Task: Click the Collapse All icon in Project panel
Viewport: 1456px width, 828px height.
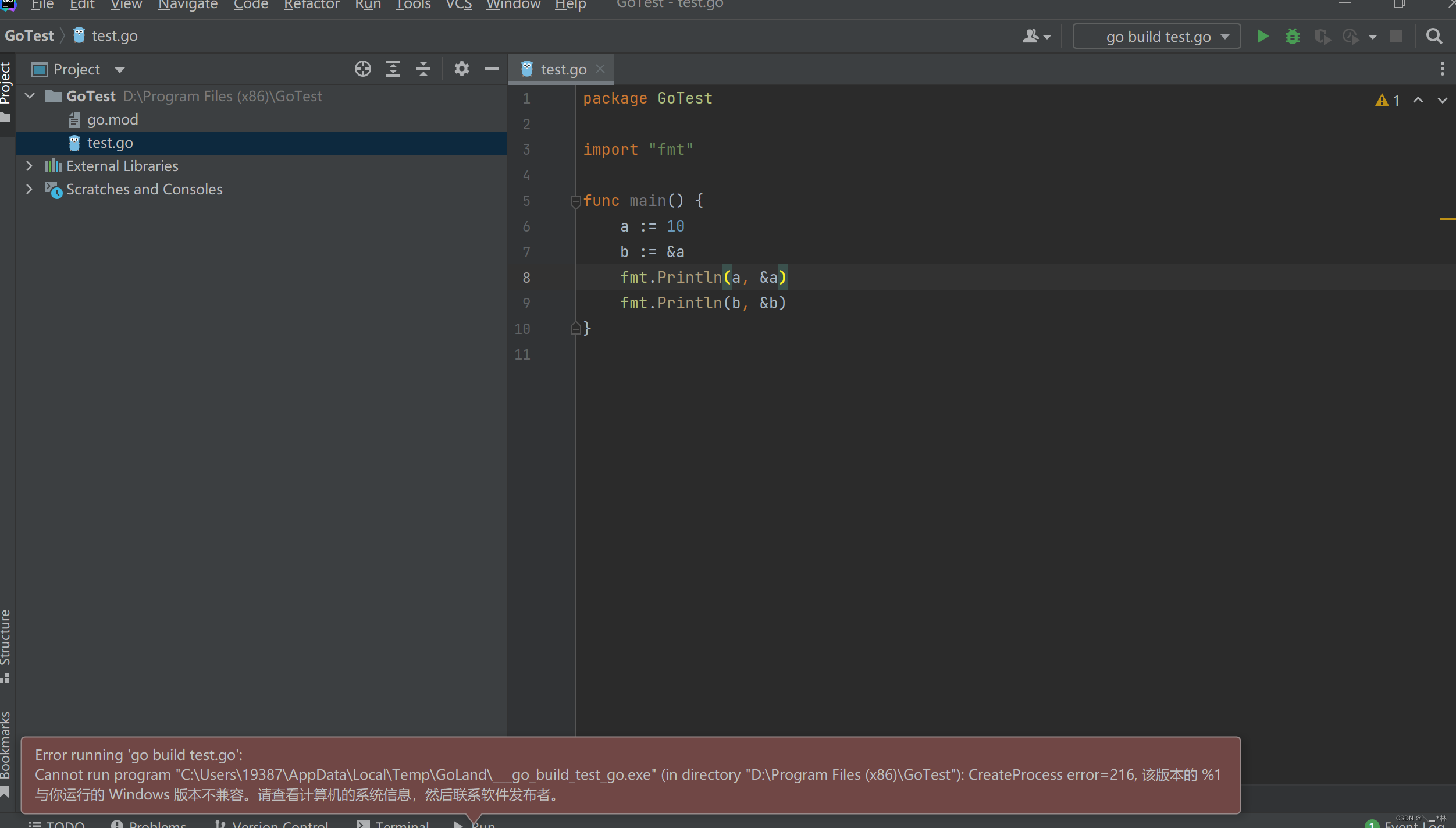Action: click(423, 69)
